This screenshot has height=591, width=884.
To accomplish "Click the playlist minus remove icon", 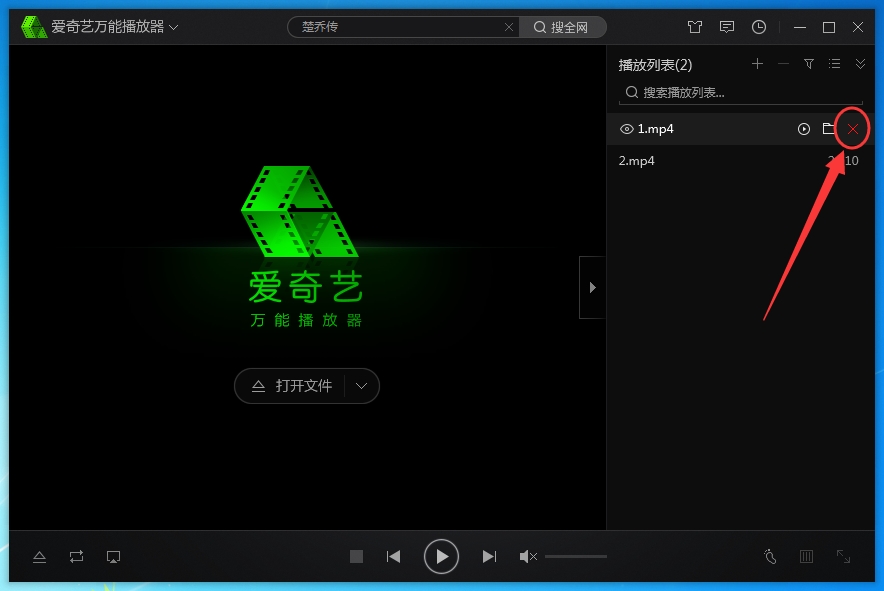I will click(783, 64).
